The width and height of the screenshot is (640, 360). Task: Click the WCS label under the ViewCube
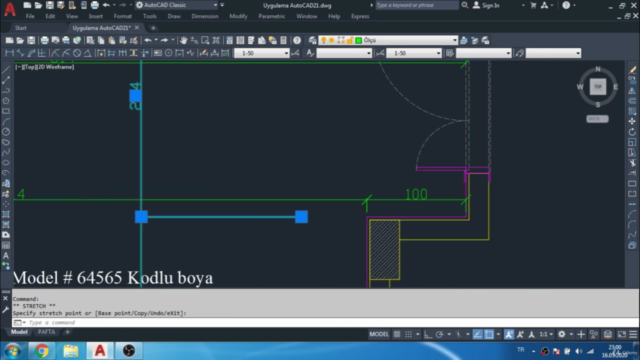(x=598, y=119)
